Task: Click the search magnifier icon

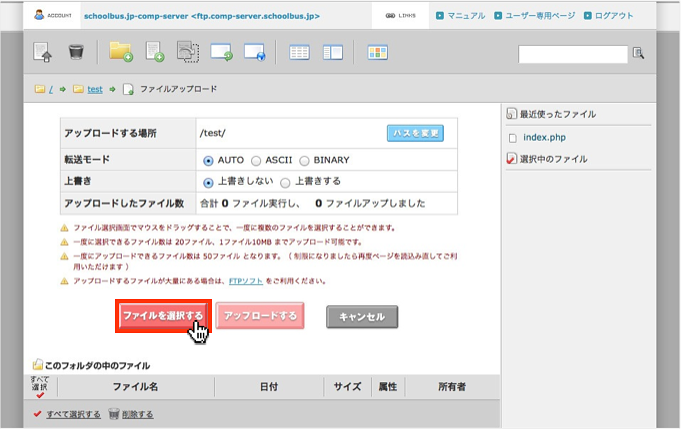Action: click(x=638, y=53)
